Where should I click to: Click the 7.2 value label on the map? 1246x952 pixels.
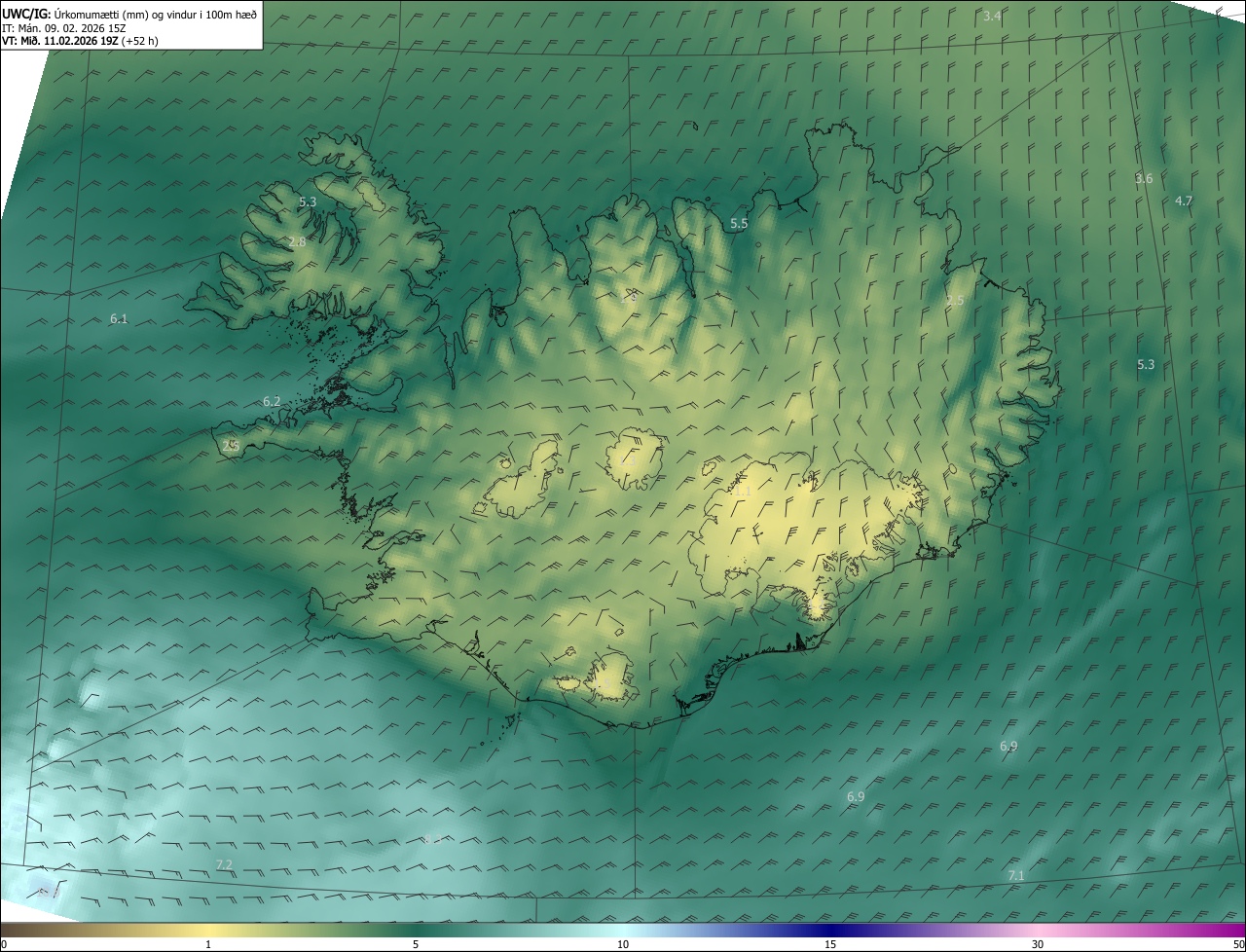pyautogui.click(x=224, y=864)
